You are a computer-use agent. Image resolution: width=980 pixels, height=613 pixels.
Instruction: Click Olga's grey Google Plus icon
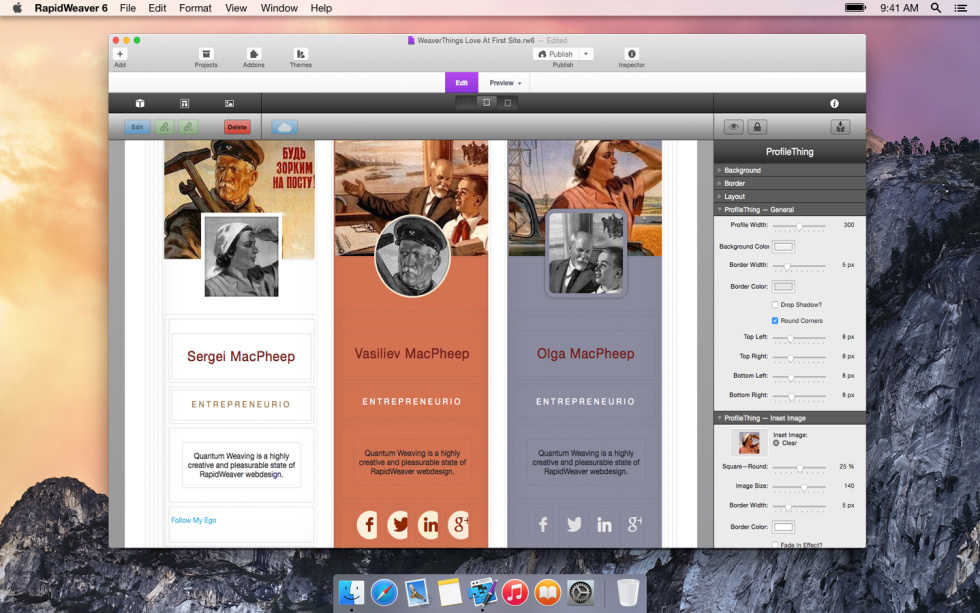point(634,524)
